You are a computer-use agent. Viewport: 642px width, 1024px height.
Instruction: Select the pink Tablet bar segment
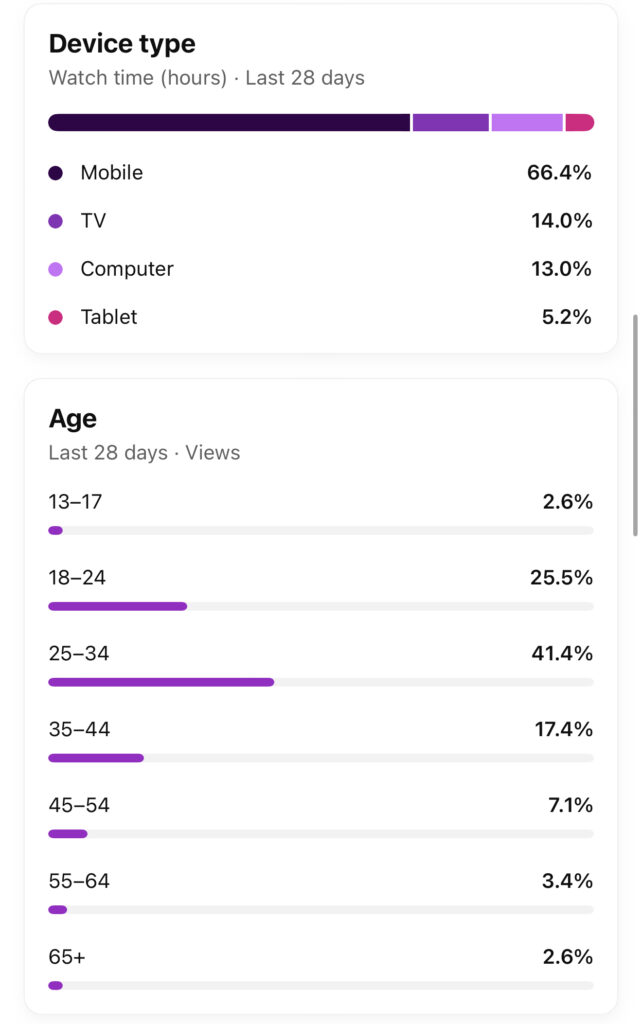pos(579,122)
